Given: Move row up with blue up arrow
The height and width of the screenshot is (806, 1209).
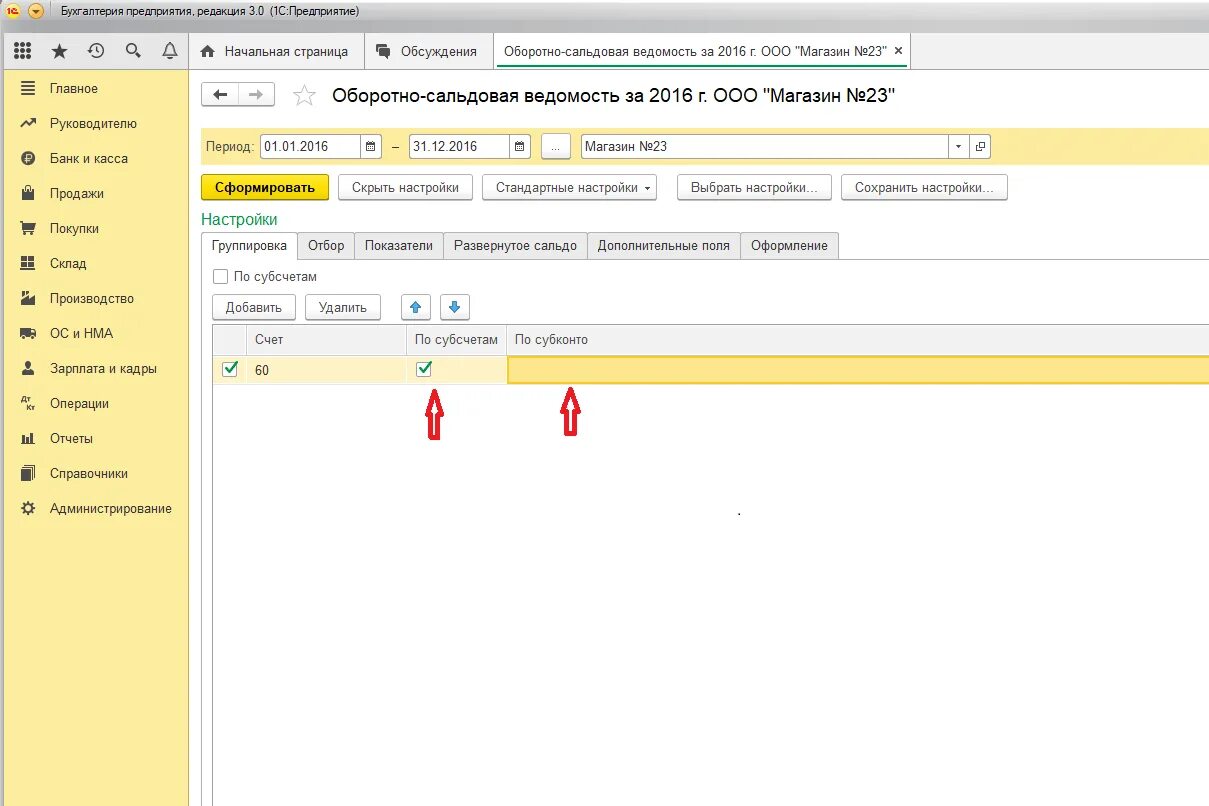Looking at the screenshot, I should pos(416,307).
